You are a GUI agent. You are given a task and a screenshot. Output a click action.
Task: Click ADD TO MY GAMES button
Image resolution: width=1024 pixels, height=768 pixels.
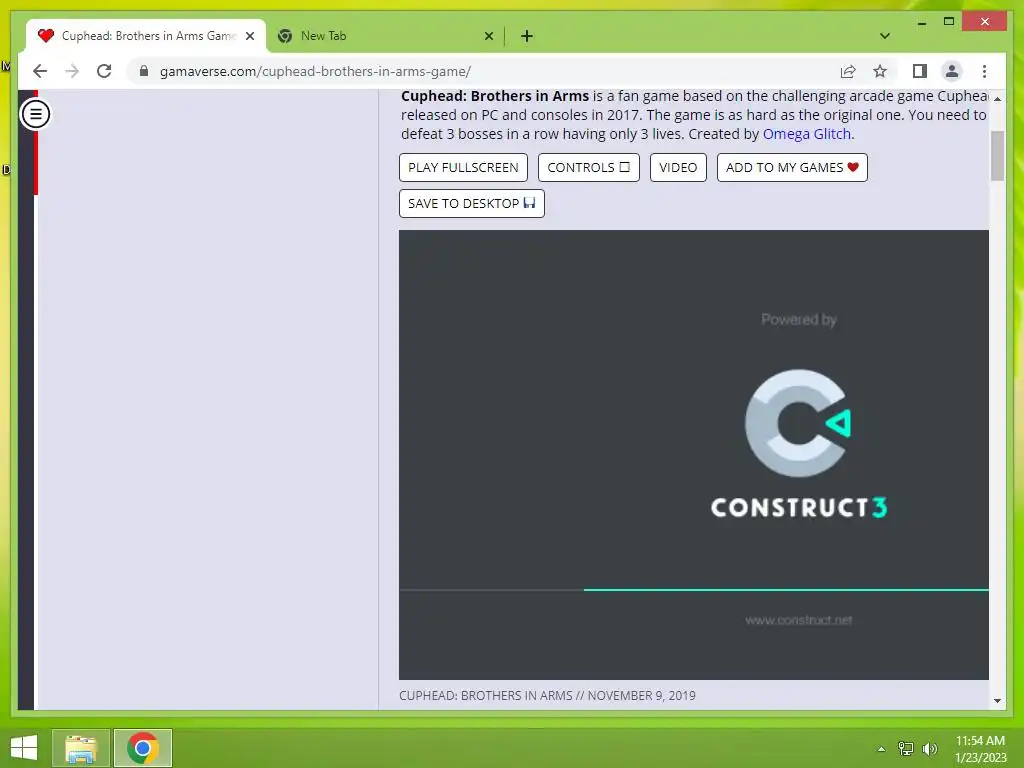point(792,167)
